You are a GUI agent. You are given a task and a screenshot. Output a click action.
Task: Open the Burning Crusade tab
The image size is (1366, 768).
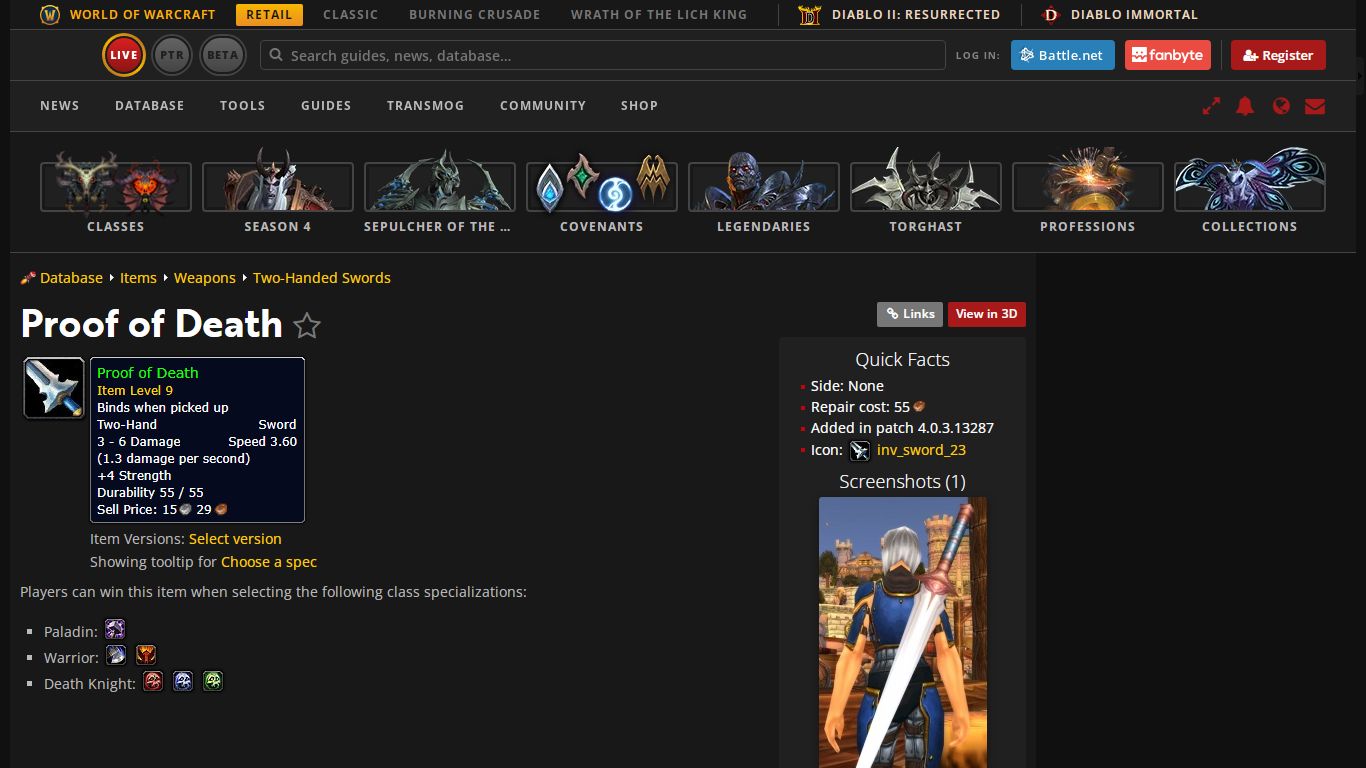[475, 14]
